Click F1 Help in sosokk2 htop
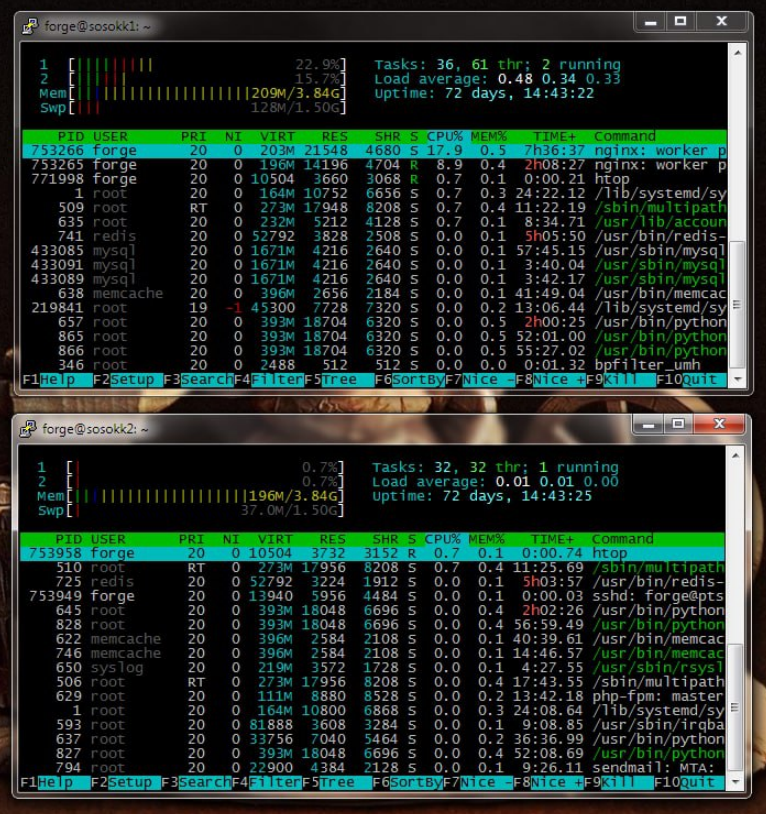Screen dimensions: 766x814 click(x=55, y=782)
